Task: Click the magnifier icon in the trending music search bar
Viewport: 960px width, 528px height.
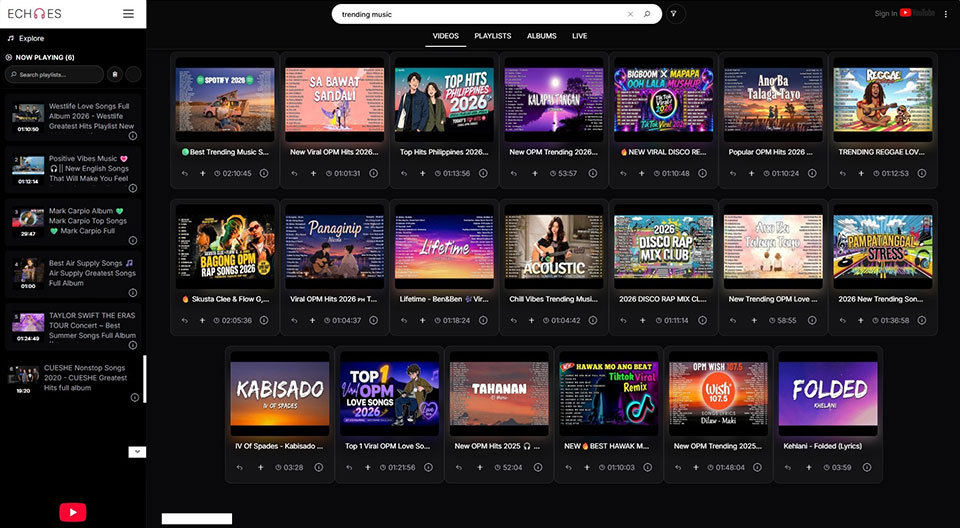Action: [647, 14]
